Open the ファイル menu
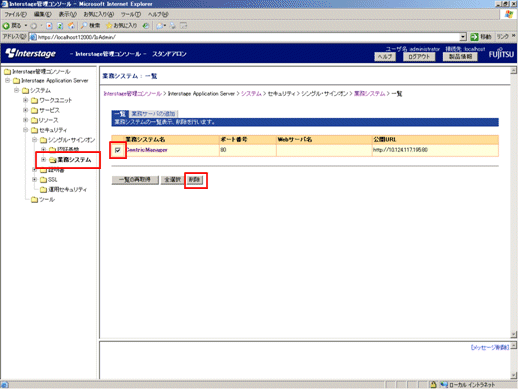The width and height of the screenshot is (518, 389). coord(15,14)
